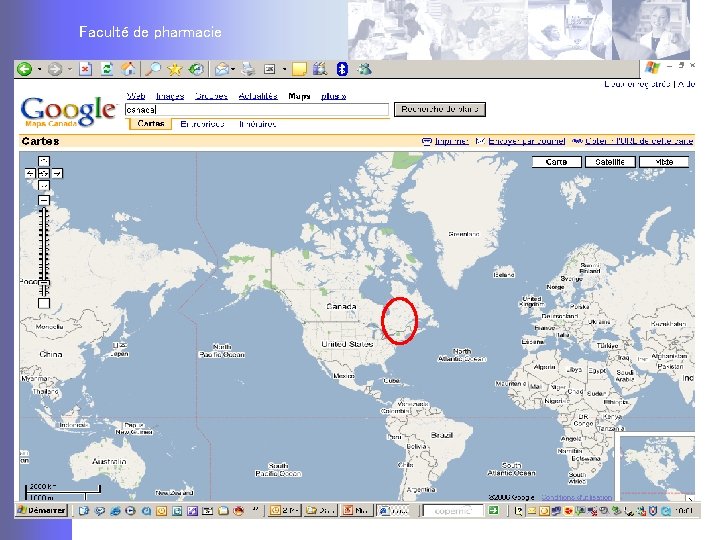The height and width of the screenshot is (540, 720).
Task: Switch to the 2 P... taskbar window
Action: [285, 510]
